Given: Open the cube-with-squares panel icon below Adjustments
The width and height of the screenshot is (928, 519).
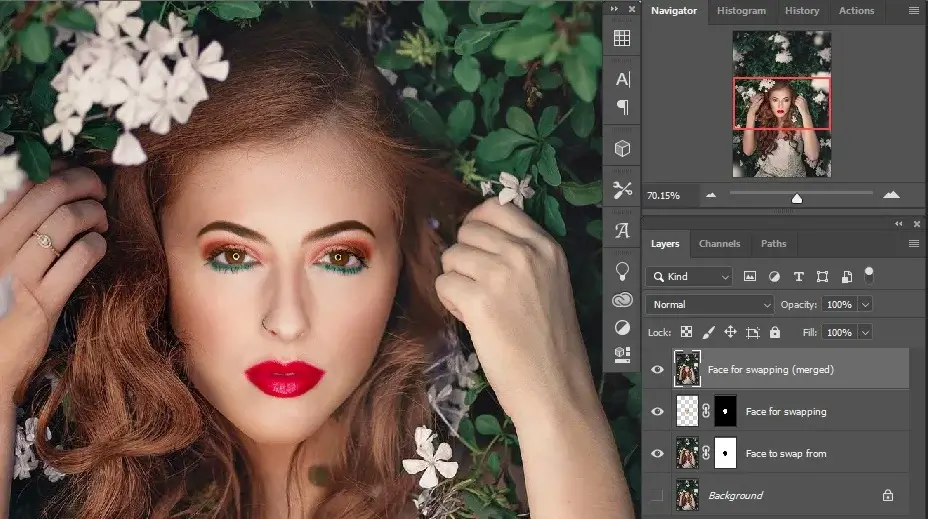Looking at the screenshot, I should pyautogui.click(x=622, y=354).
